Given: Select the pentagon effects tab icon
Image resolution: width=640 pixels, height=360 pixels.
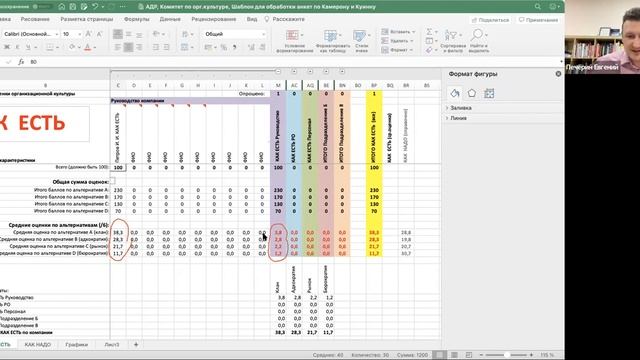Looking at the screenshot, I should click(471, 93).
